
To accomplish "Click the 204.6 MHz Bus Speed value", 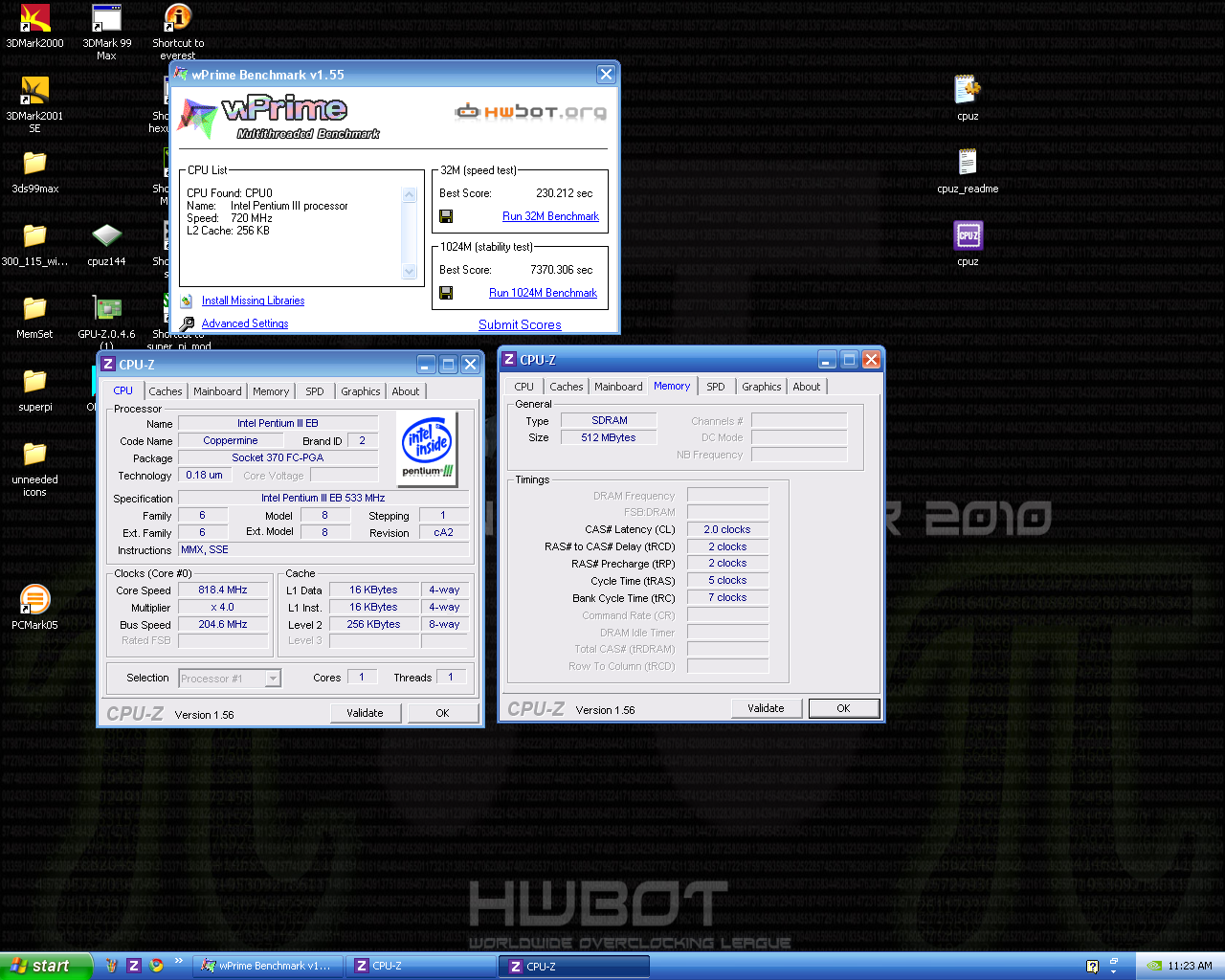I will pos(223,624).
